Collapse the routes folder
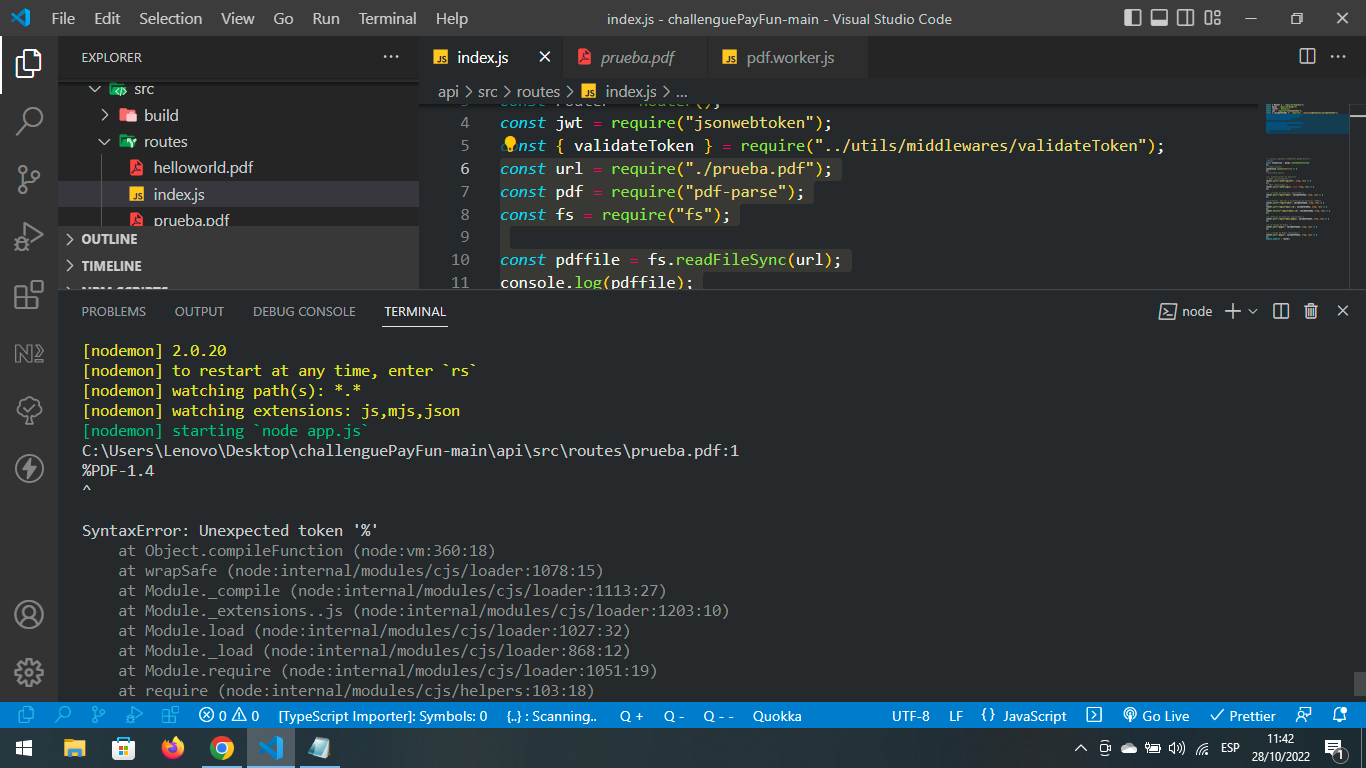This screenshot has height=768, width=1366. pos(104,142)
